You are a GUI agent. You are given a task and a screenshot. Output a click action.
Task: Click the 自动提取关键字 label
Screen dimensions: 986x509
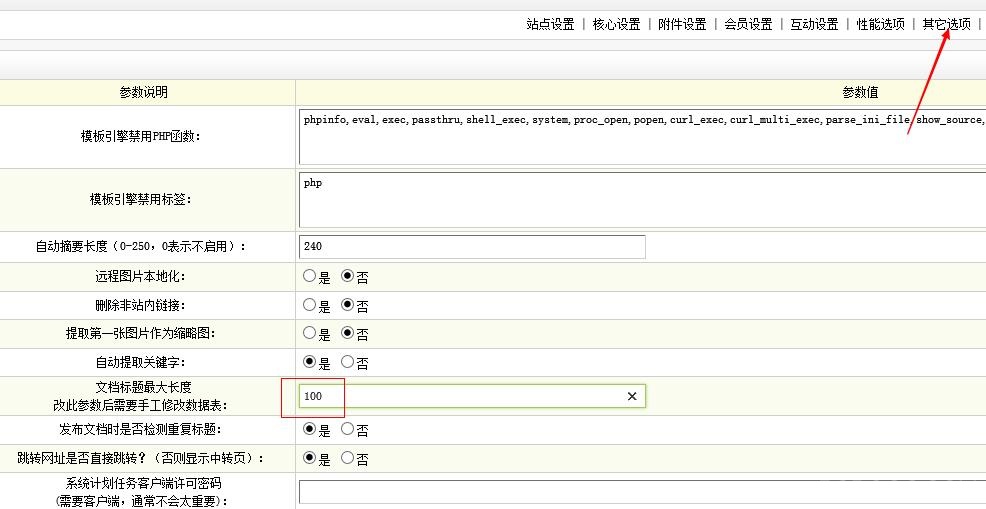[140, 362]
